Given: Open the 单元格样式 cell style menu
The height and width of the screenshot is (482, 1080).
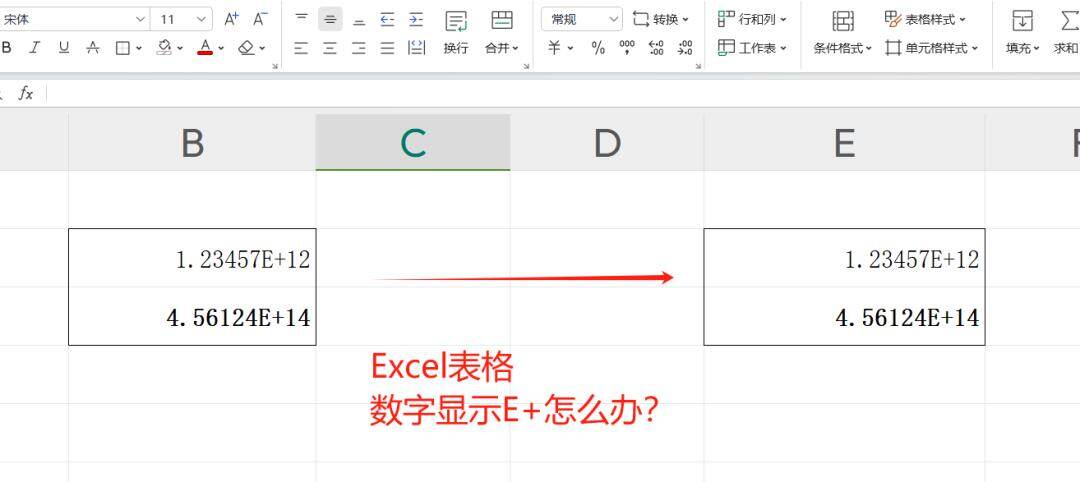Looking at the screenshot, I should [x=931, y=48].
